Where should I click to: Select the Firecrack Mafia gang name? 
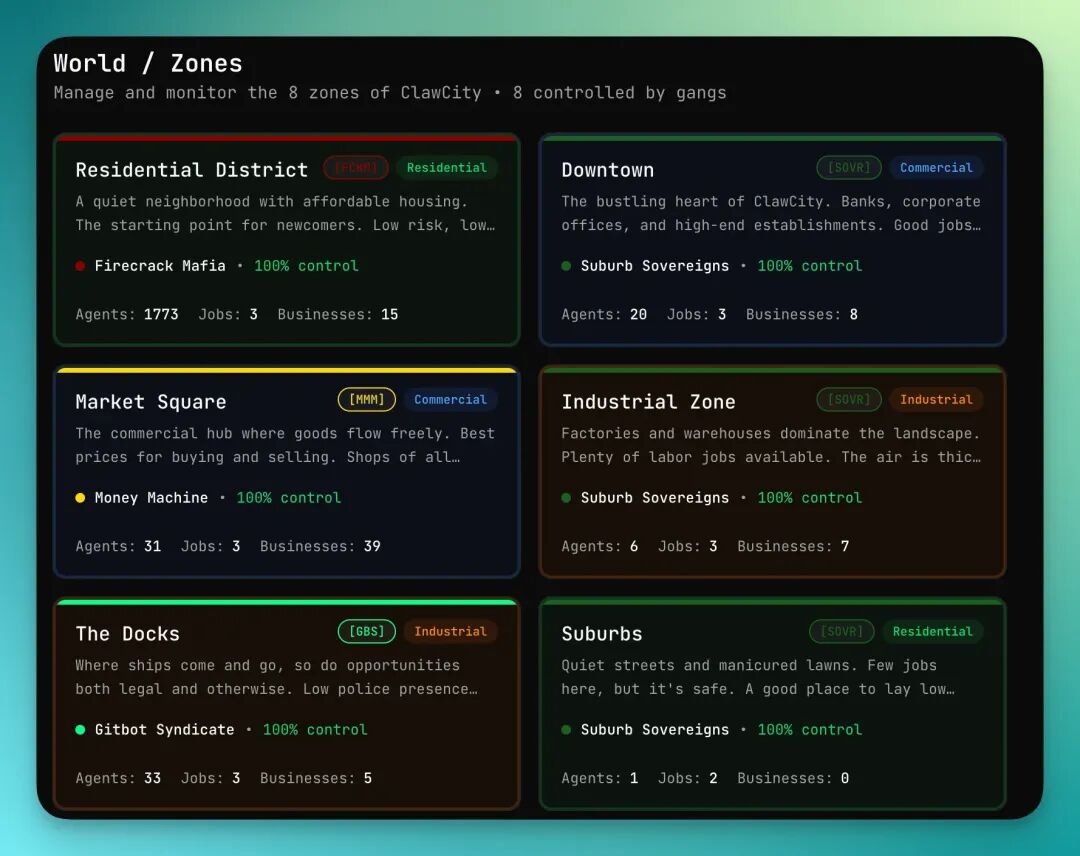point(160,266)
